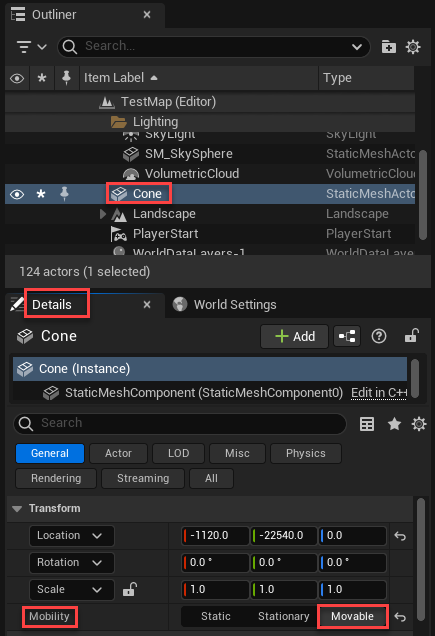Open the Scale type dropdown
The width and height of the screenshot is (435, 636).
71,589
